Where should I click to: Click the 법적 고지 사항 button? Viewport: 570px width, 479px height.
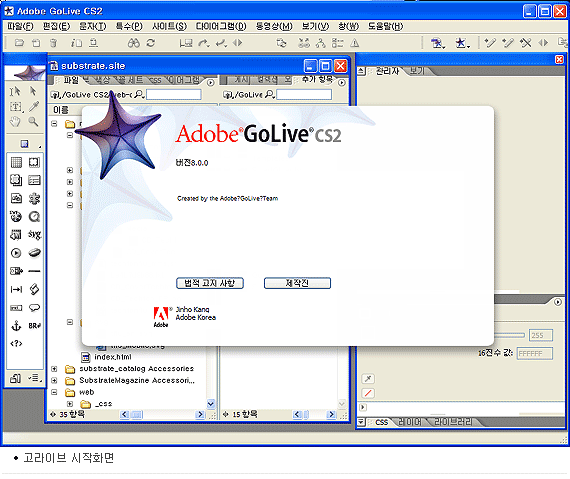pyautogui.click(x=210, y=283)
